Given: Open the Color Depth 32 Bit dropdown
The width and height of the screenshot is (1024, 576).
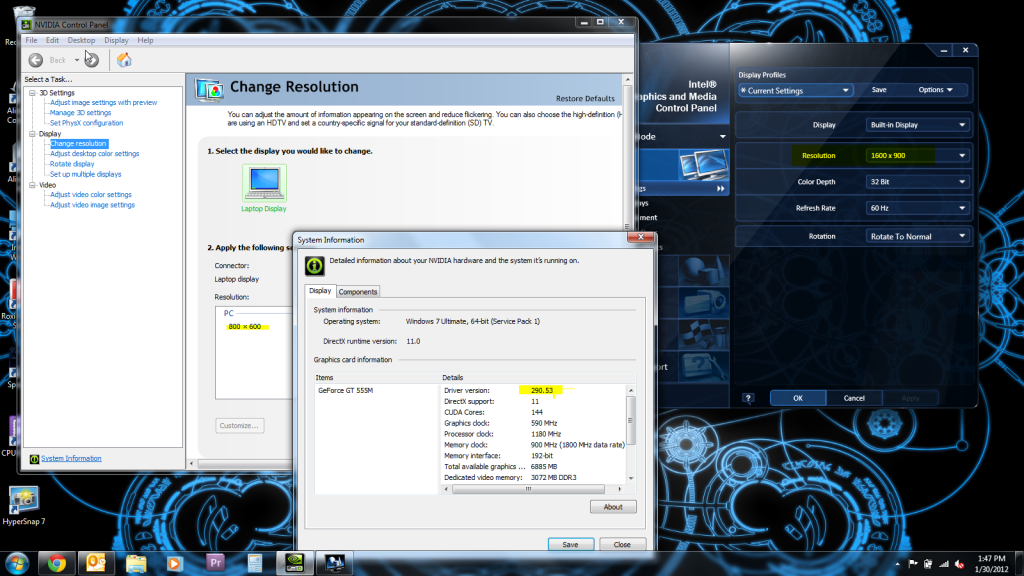Looking at the screenshot, I should (x=917, y=182).
